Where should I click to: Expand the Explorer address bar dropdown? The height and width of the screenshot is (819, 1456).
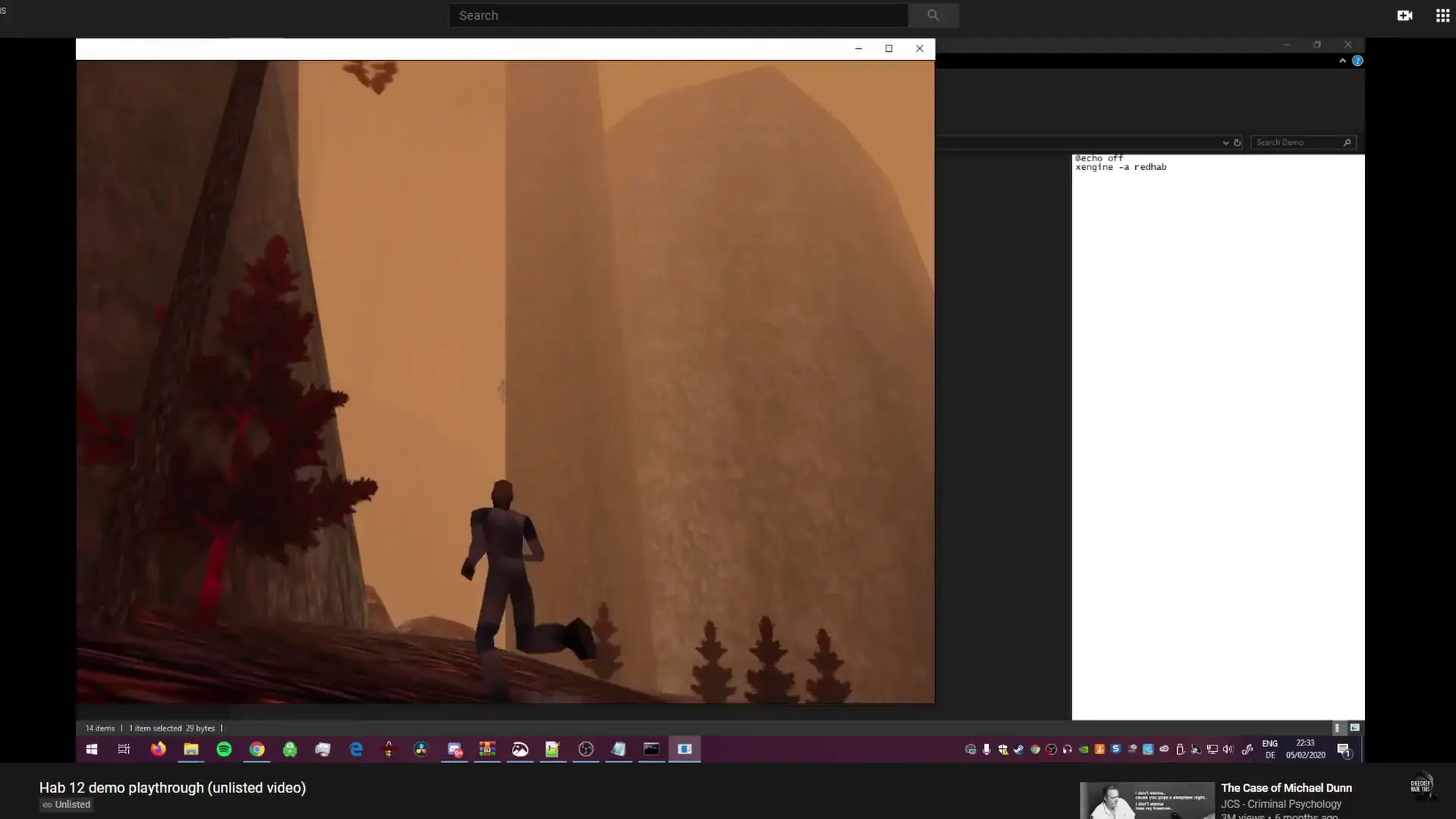(1225, 143)
